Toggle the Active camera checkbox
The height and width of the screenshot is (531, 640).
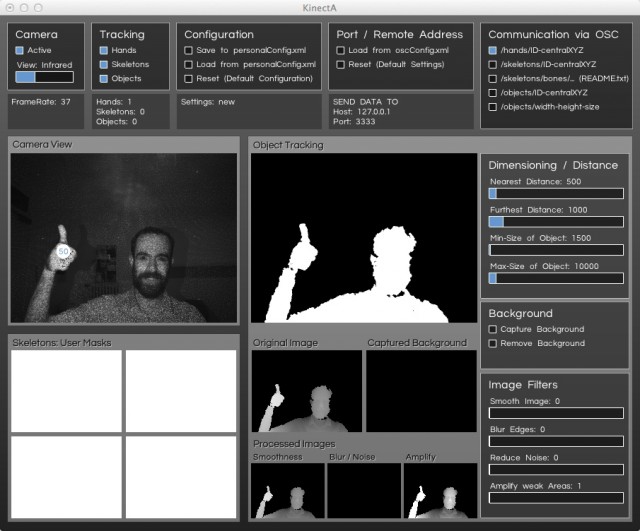[x=20, y=50]
